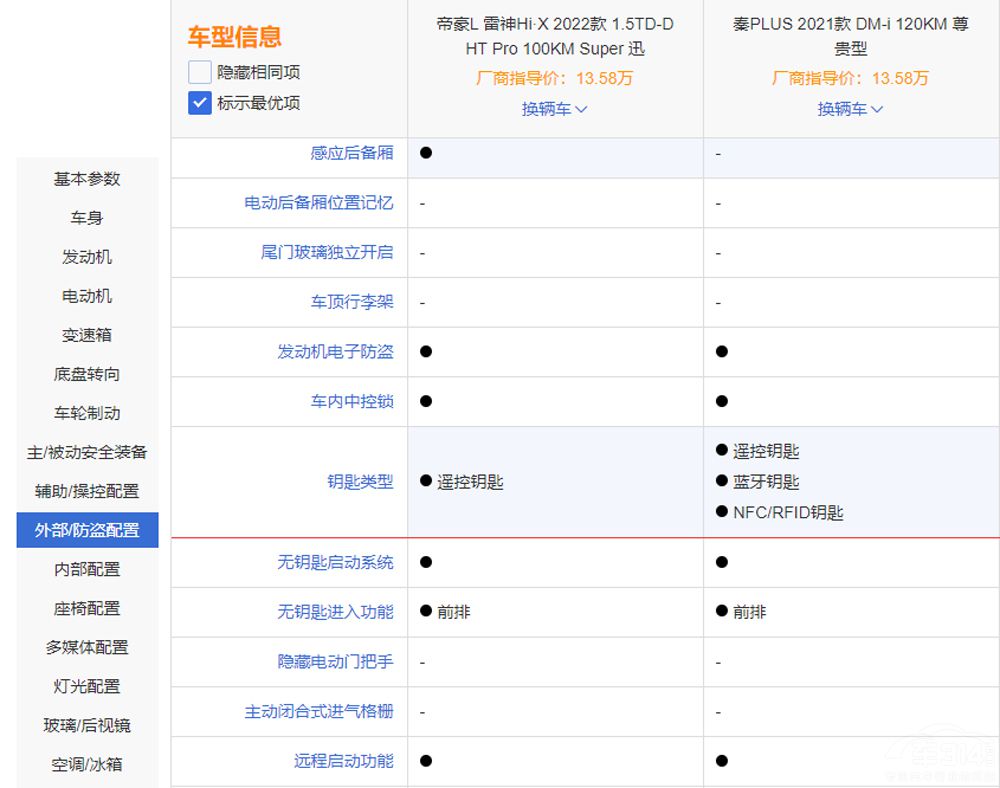
Task: Select 电动机 from the left sidebar
Action: pyautogui.click(x=86, y=296)
